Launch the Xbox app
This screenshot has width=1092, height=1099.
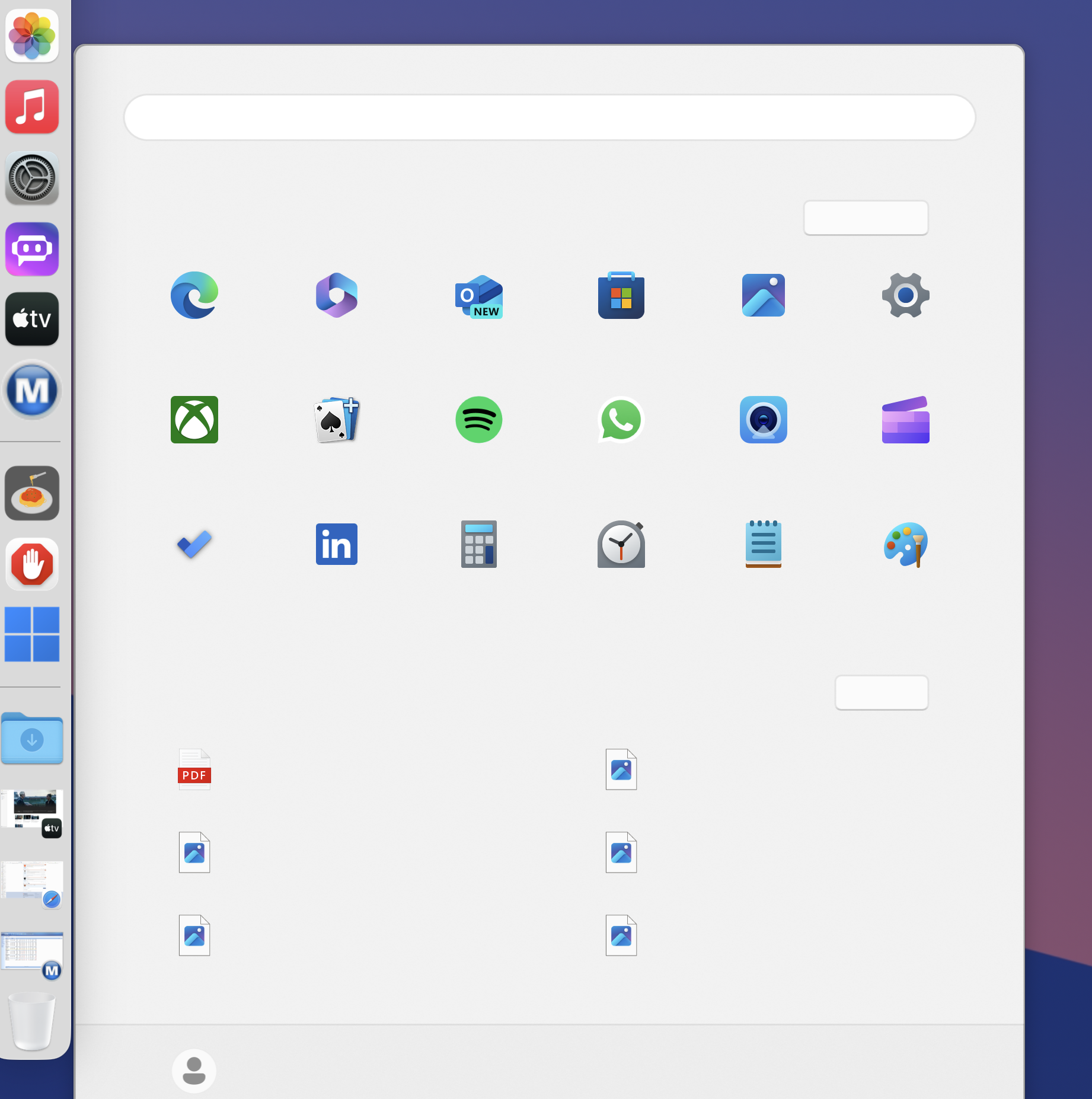click(194, 420)
